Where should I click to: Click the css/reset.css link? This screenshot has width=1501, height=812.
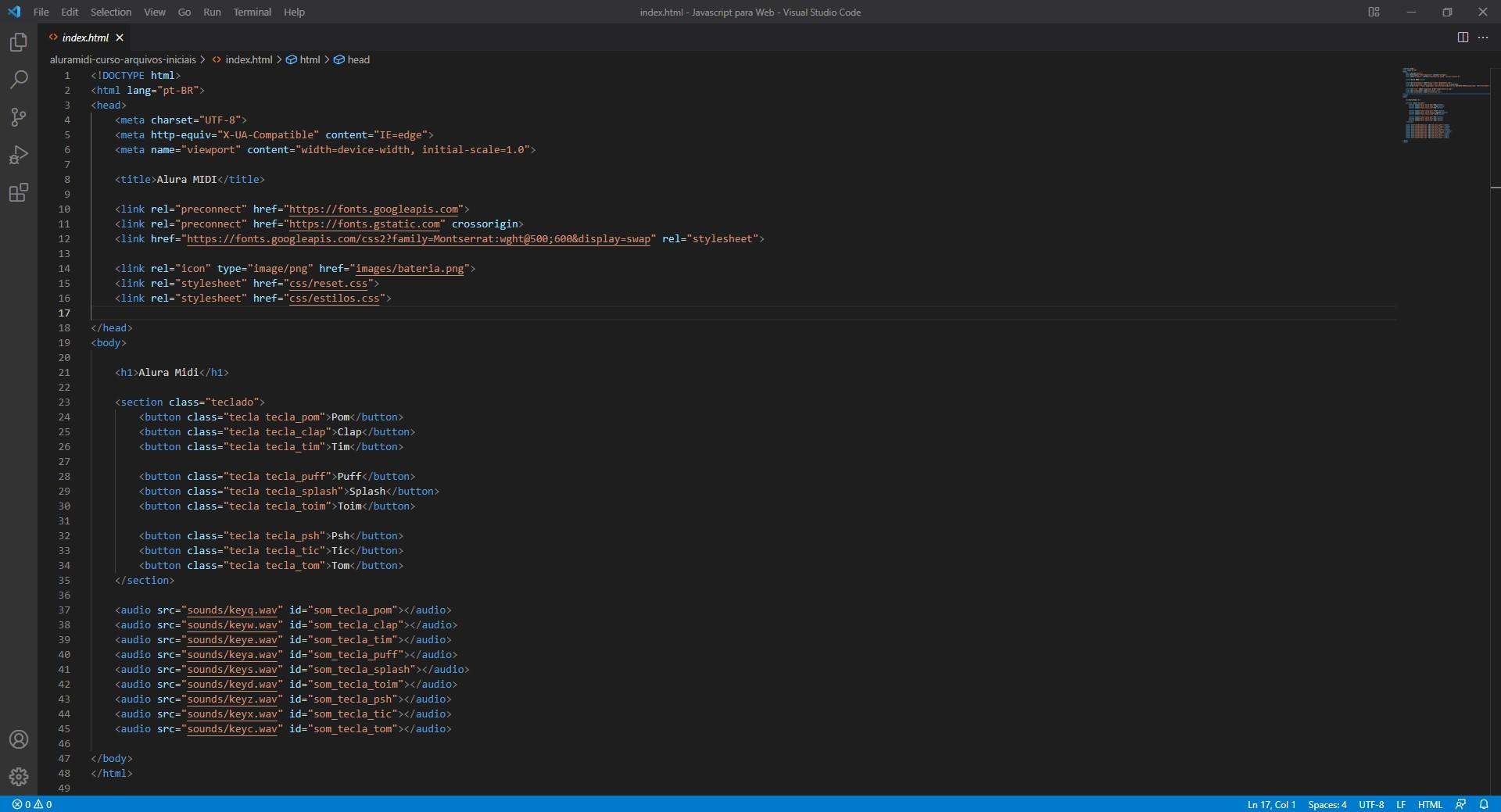tap(328, 283)
